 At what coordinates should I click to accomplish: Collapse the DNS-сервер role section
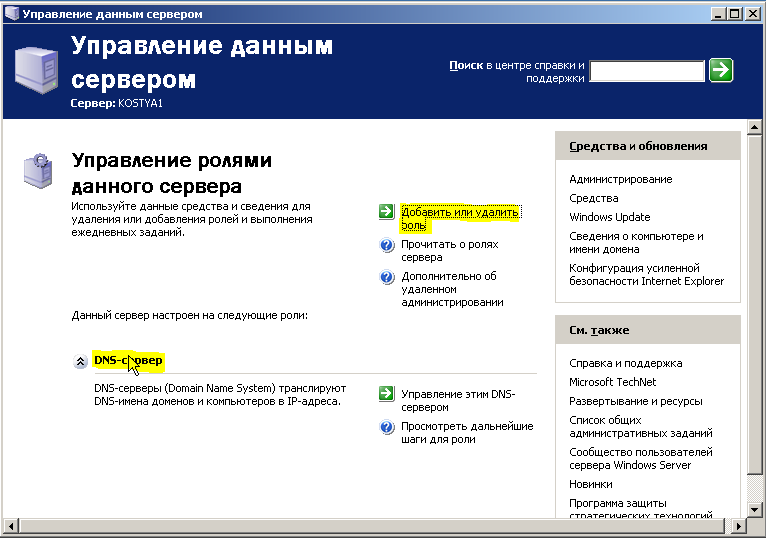click(80, 362)
